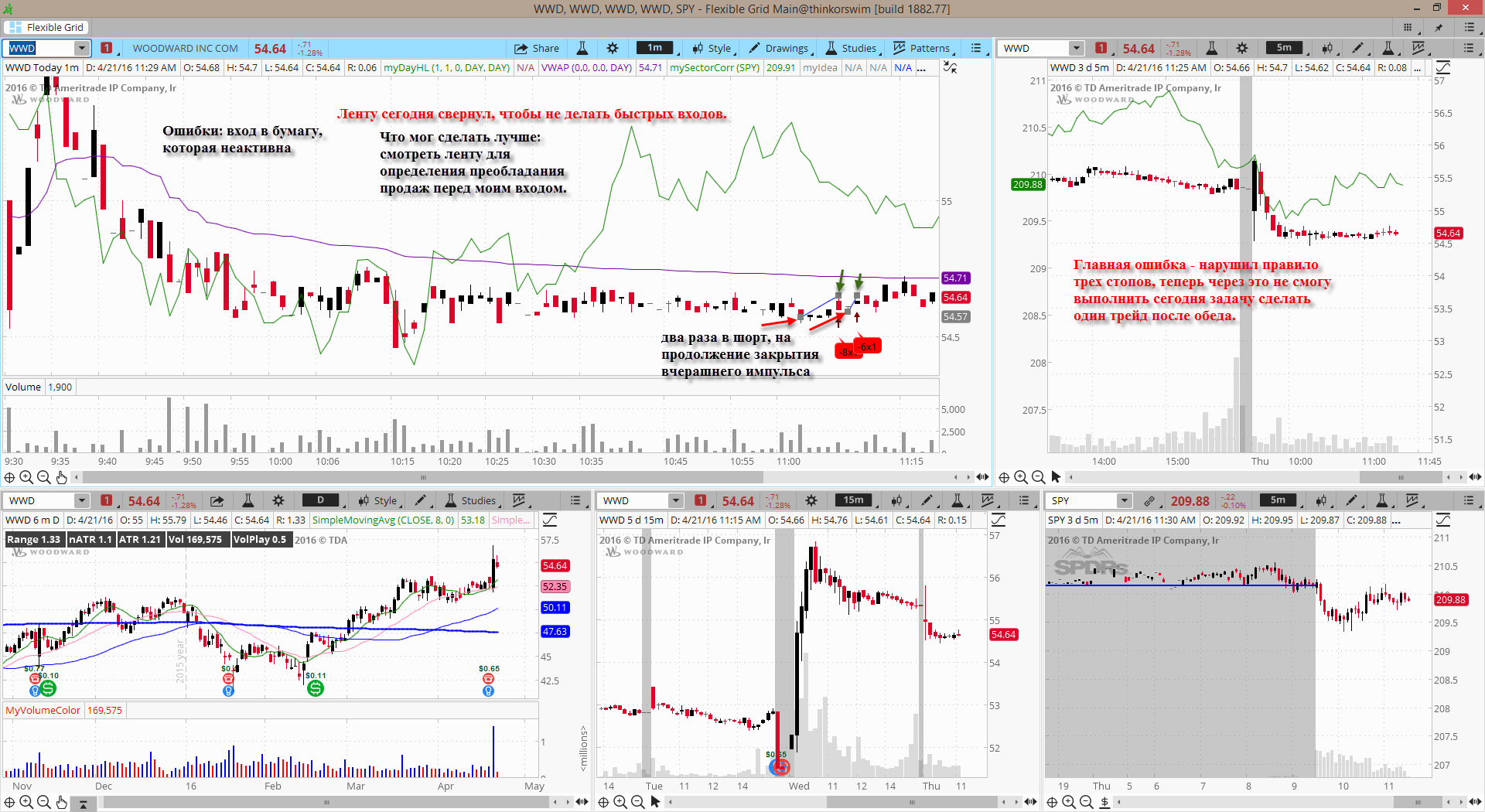Screen dimensions: 1485x812
Task: Toggle the pin icon at top right
Action: 1439,27
